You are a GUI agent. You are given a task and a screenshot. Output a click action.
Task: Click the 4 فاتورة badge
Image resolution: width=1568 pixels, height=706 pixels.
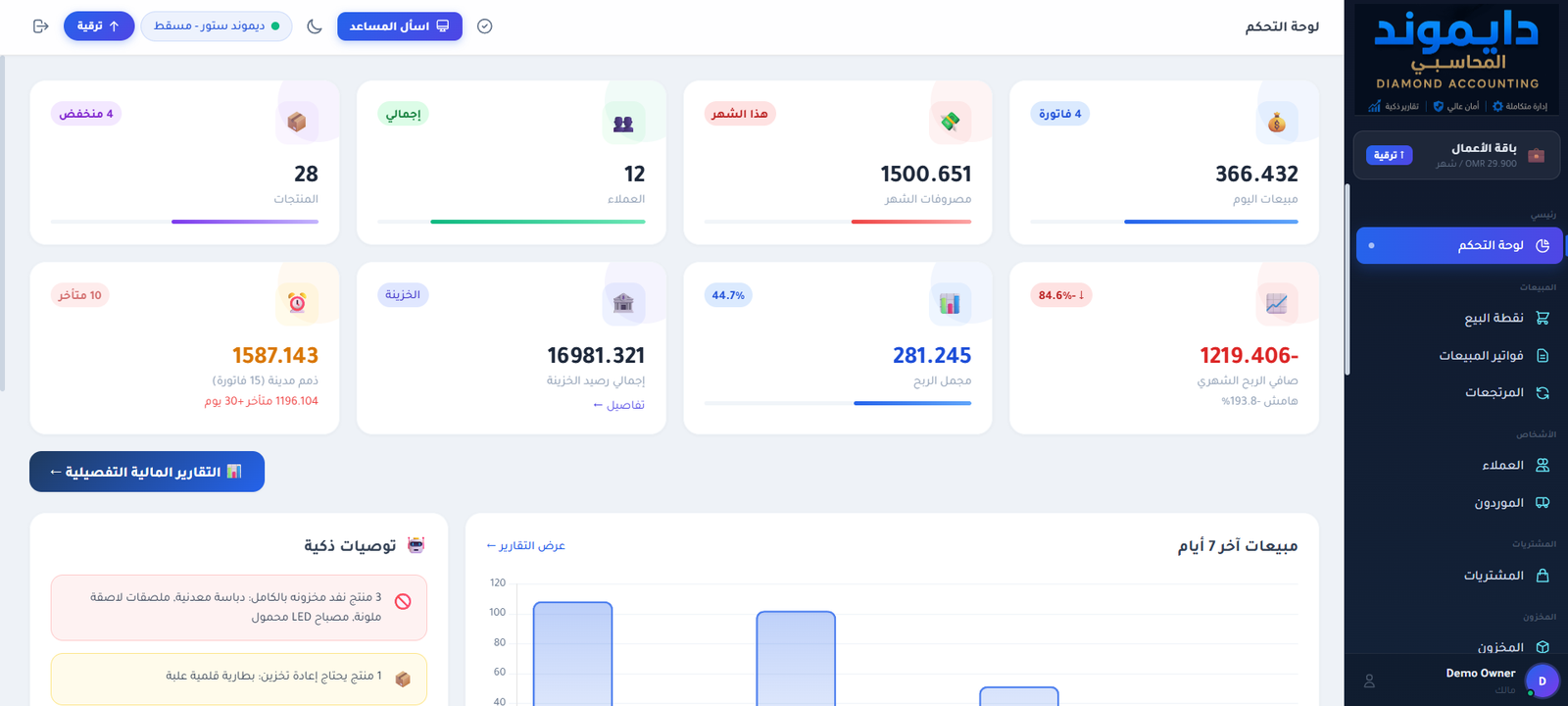coord(1060,114)
